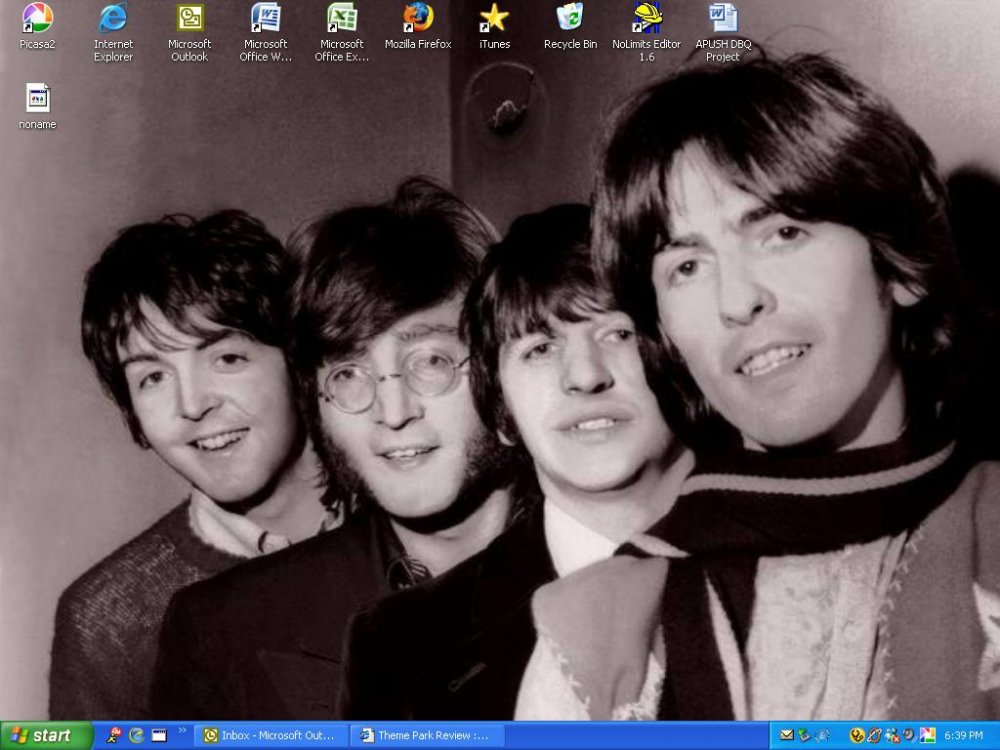The height and width of the screenshot is (750, 1000).
Task: Open Microsoft Office Word
Action: [264, 20]
